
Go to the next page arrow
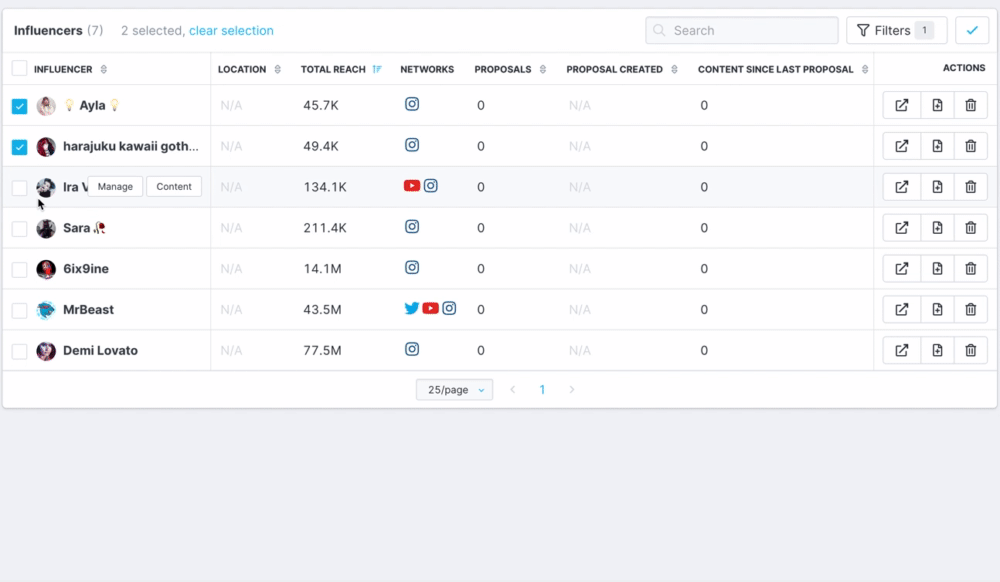tap(571, 389)
